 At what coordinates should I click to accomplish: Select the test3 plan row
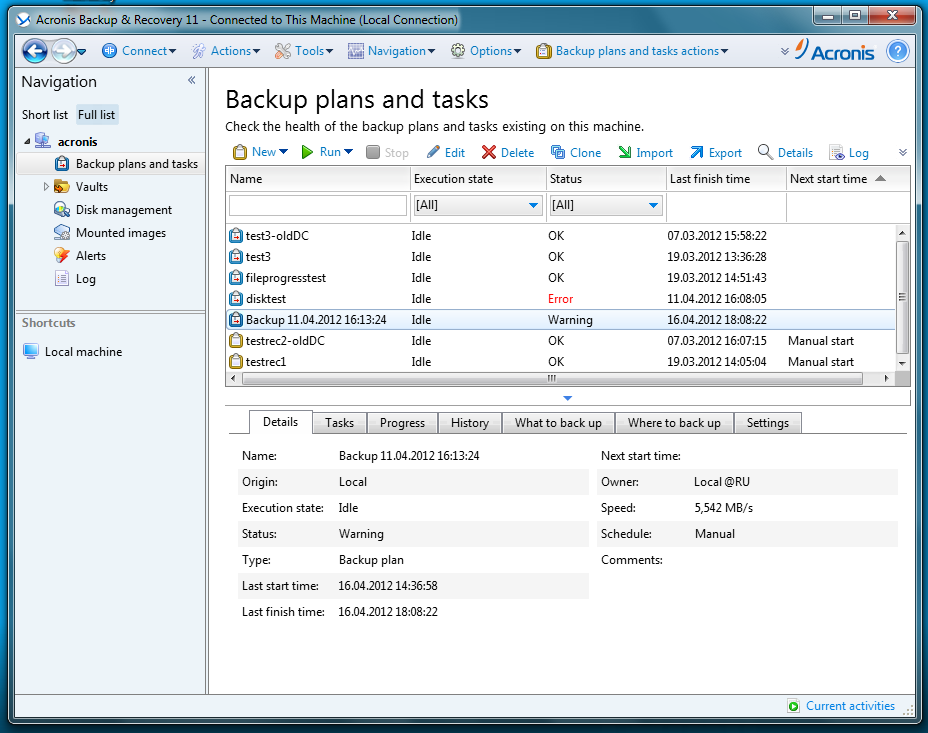[560, 257]
